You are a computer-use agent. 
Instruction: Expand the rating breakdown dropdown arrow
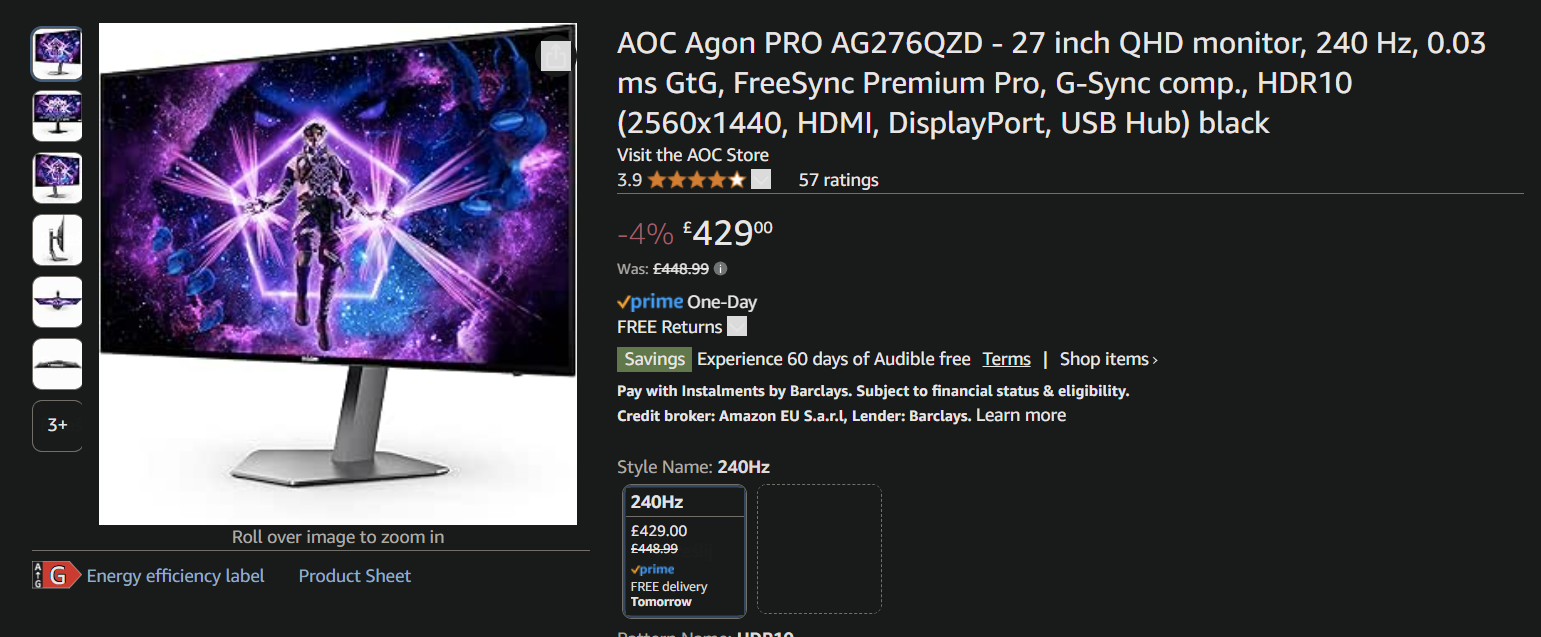[761, 180]
